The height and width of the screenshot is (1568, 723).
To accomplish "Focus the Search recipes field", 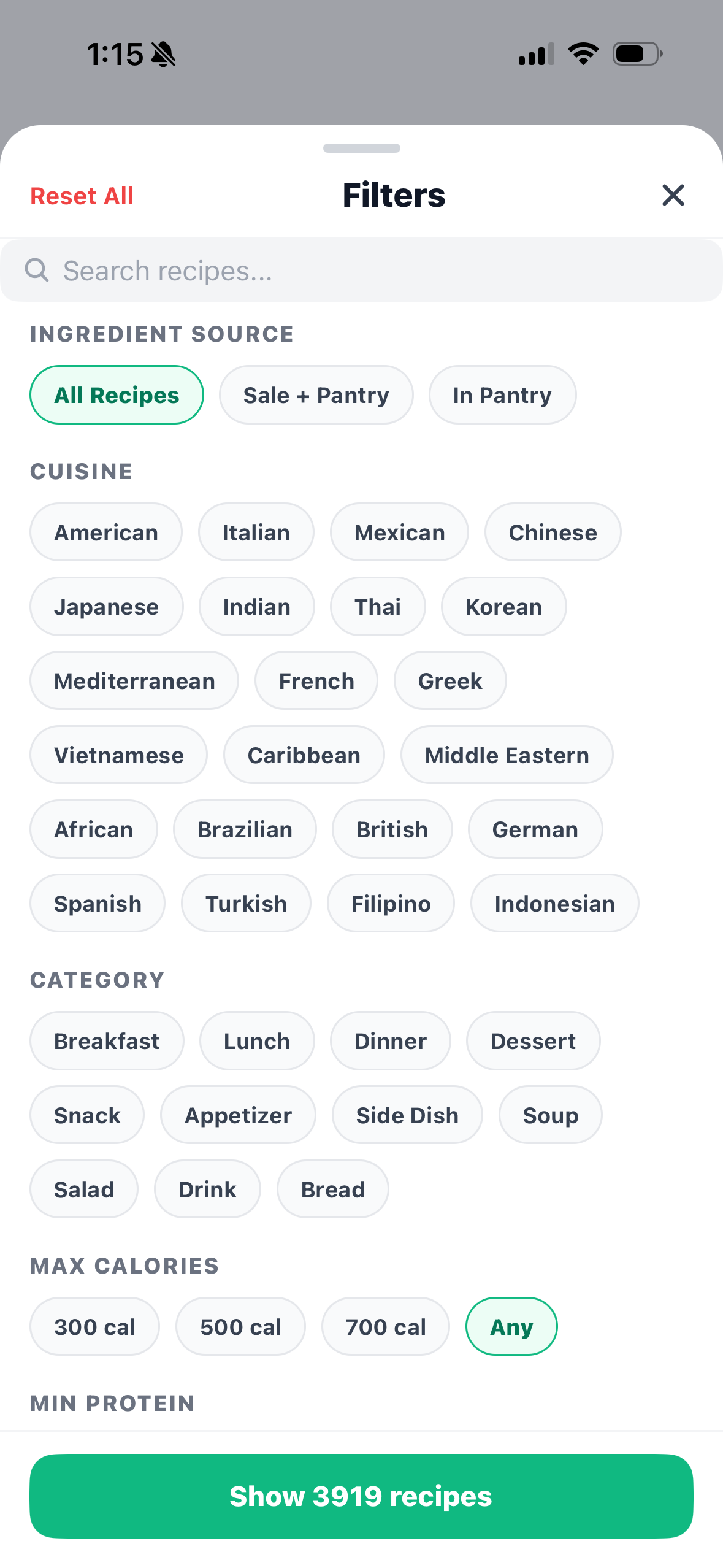I will click(368, 271).
